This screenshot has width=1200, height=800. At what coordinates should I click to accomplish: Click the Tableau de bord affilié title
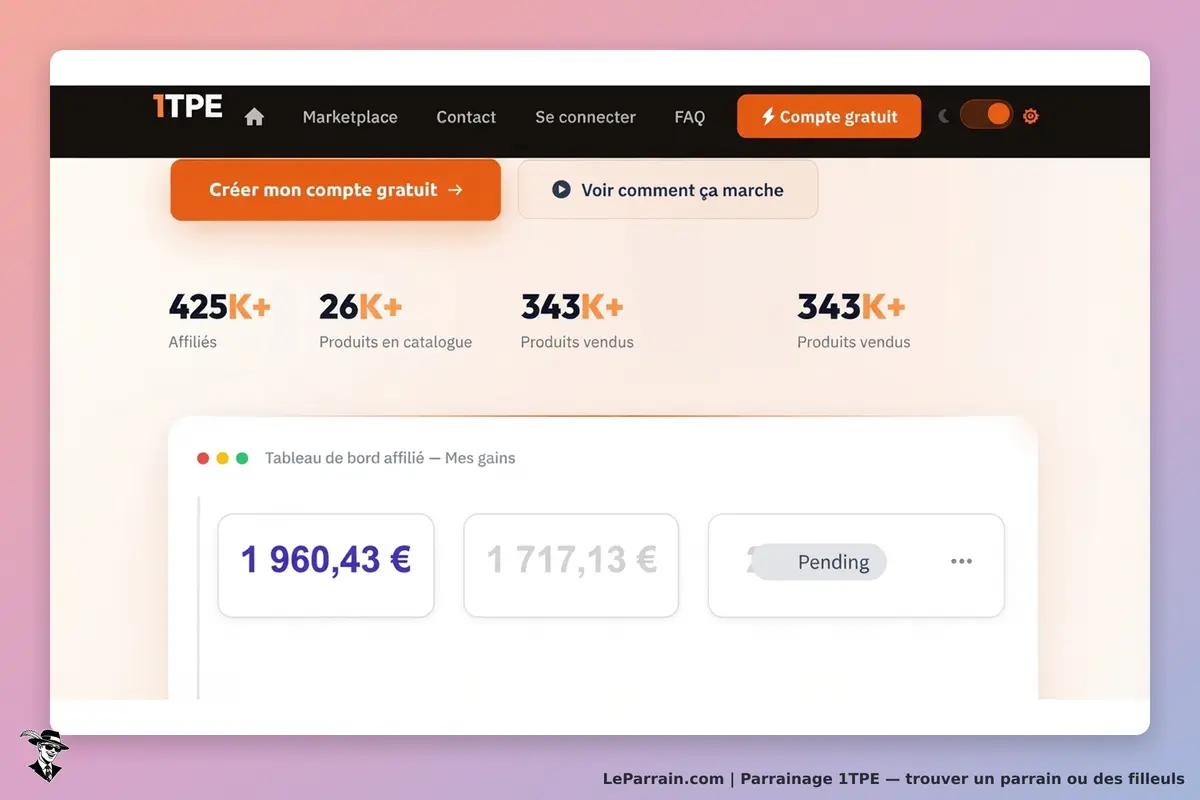coord(390,458)
